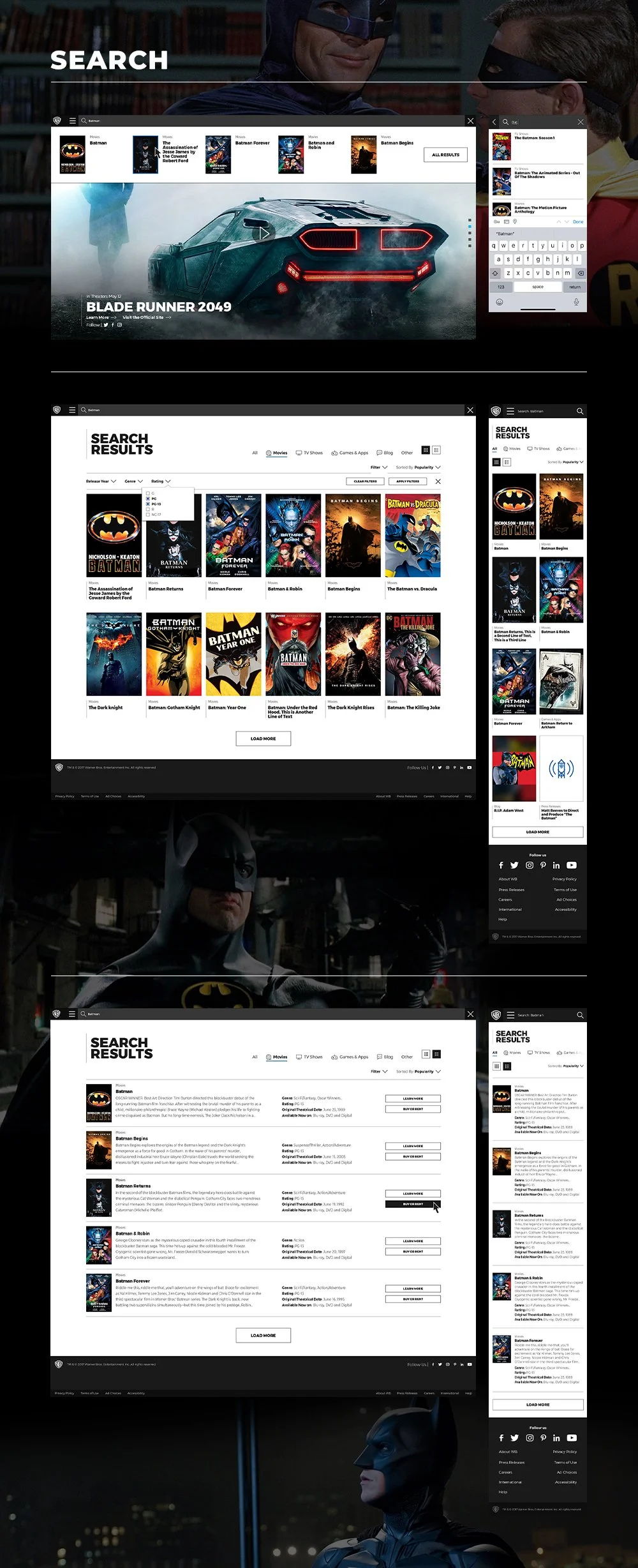Switch to Other tab in desktop list-view results
Screen dimensions: 638x1568
[x=406, y=1057]
